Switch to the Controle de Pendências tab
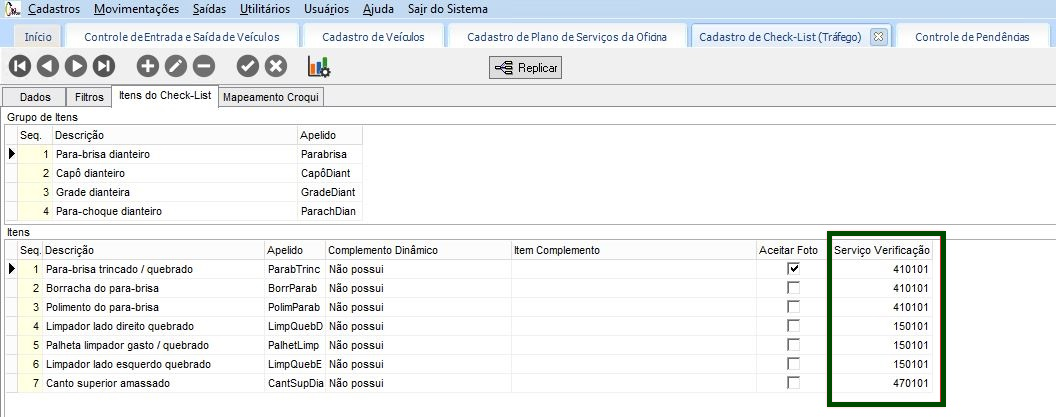 [972, 36]
